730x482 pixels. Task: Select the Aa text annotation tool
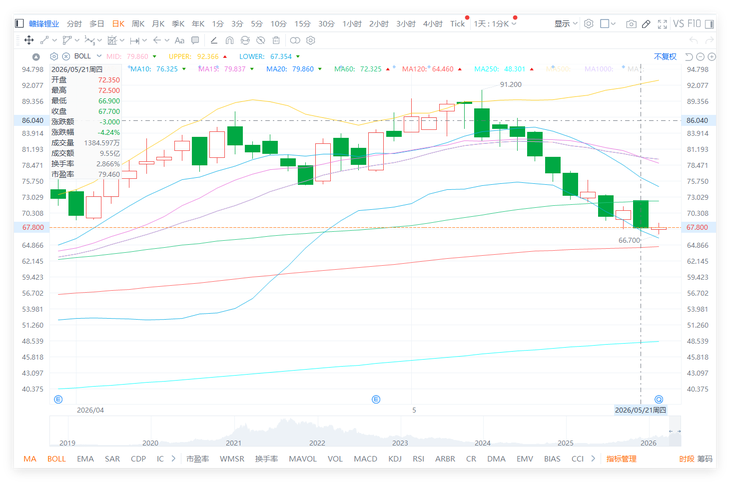click(x=179, y=41)
